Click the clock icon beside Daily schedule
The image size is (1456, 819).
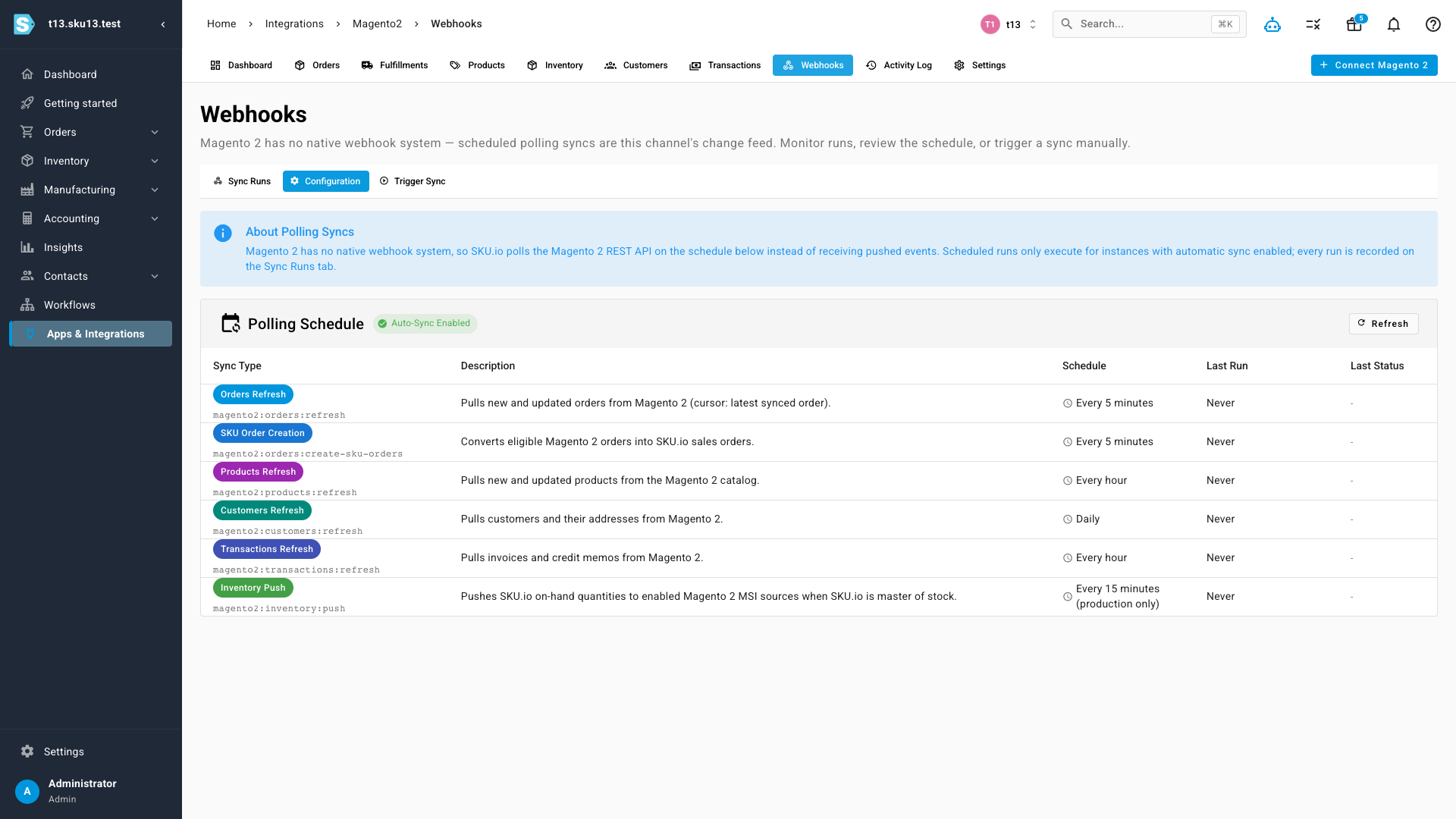click(1068, 519)
